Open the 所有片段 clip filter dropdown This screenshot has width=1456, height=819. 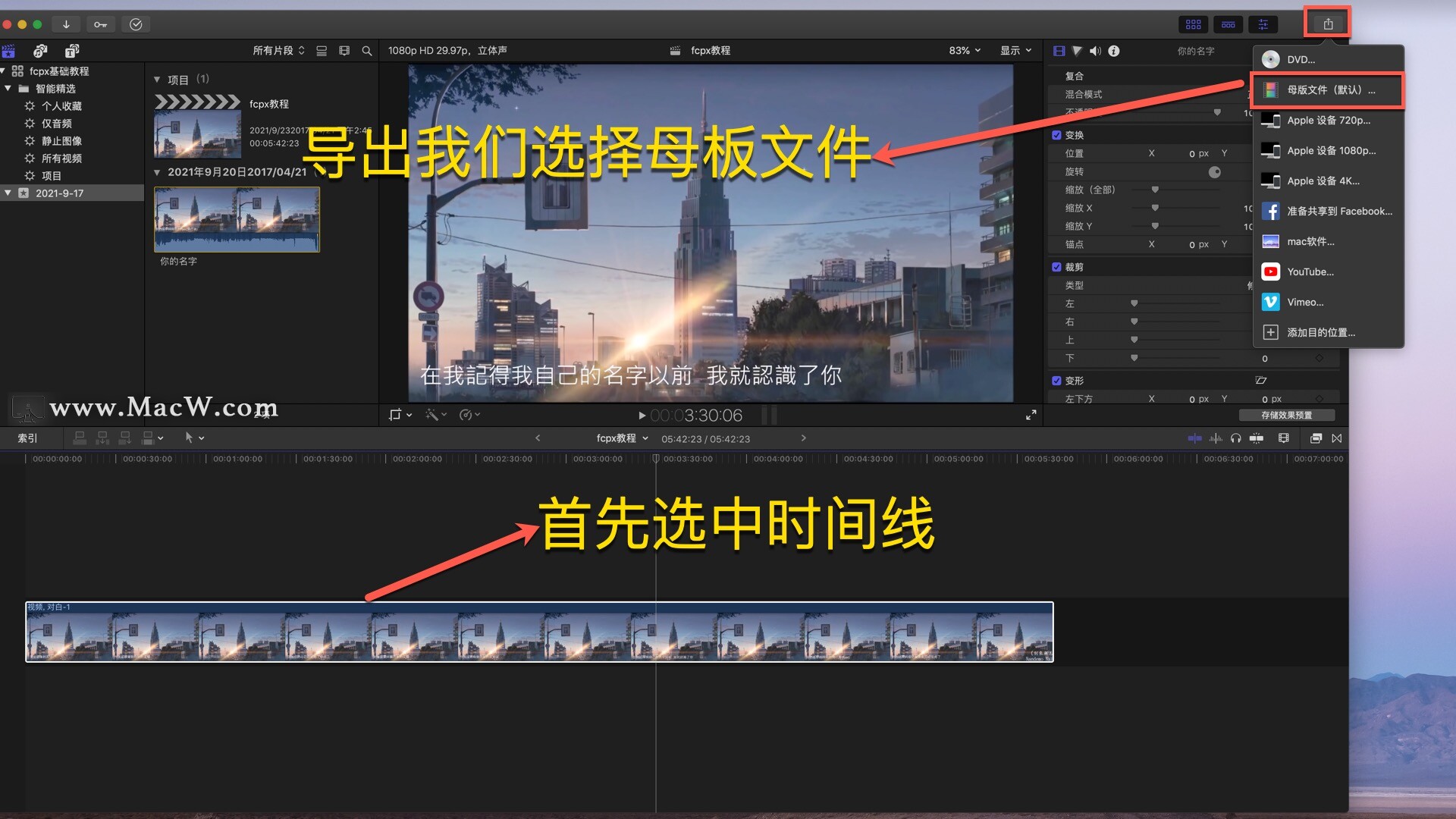(278, 51)
